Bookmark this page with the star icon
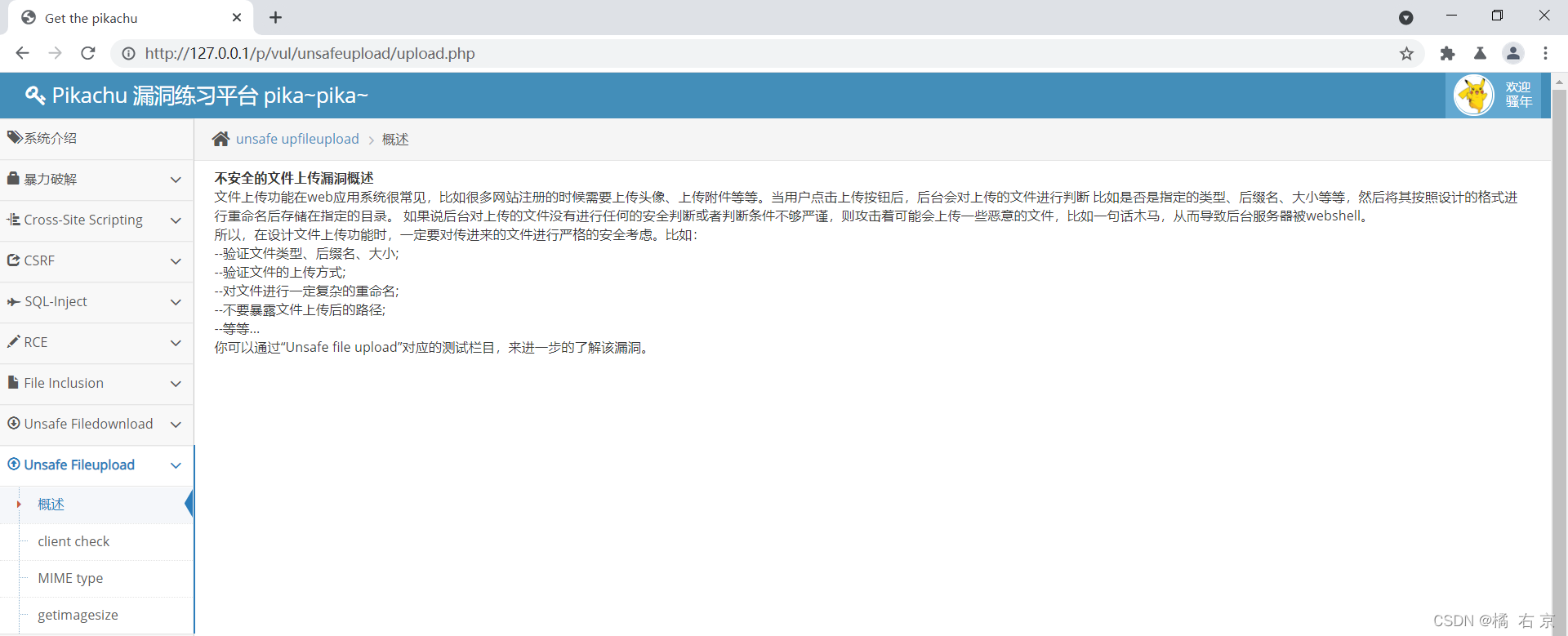The height and width of the screenshot is (636, 1568). click(x=1406, y=53)
